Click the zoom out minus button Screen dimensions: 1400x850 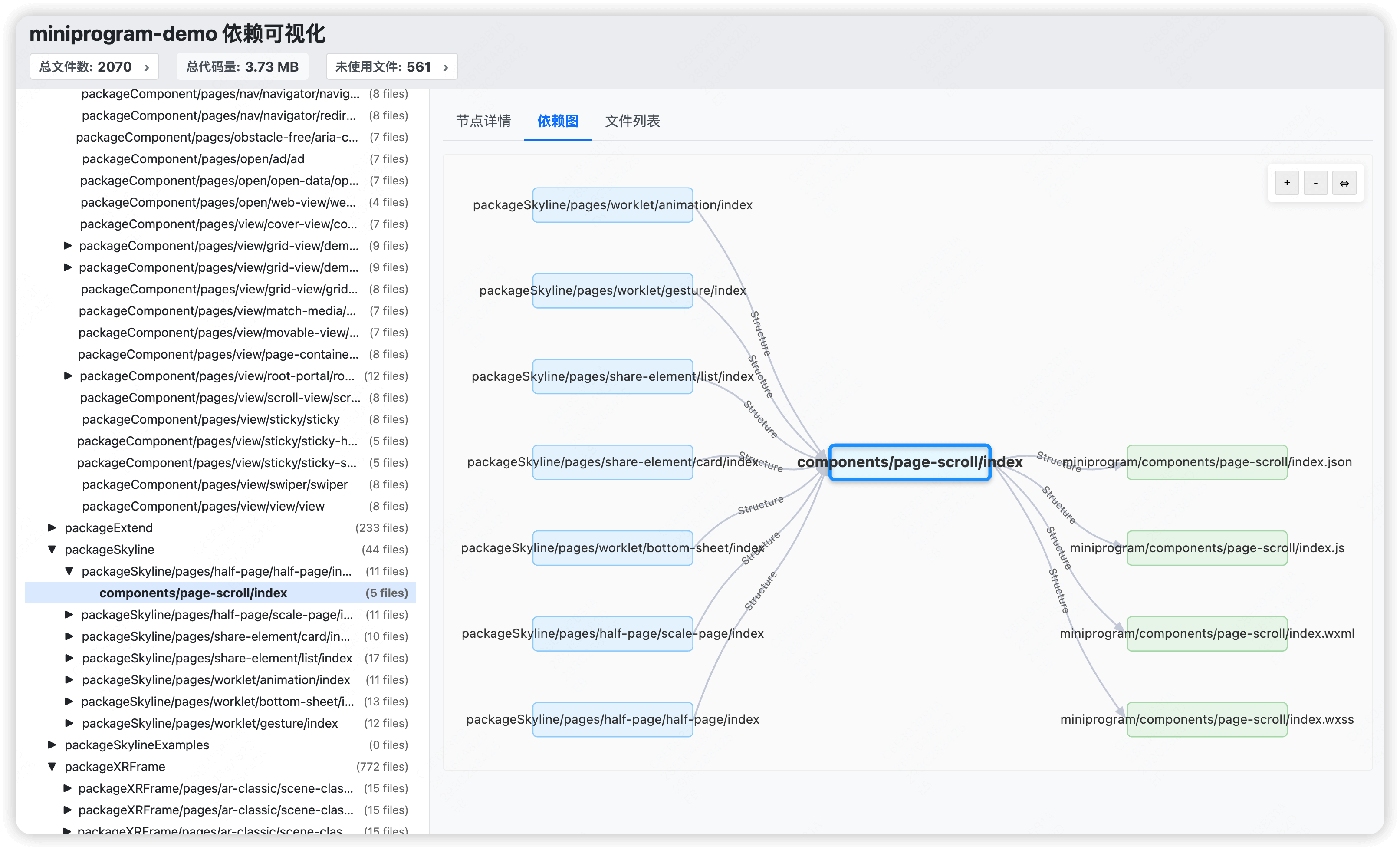[x=1315, y=183]
